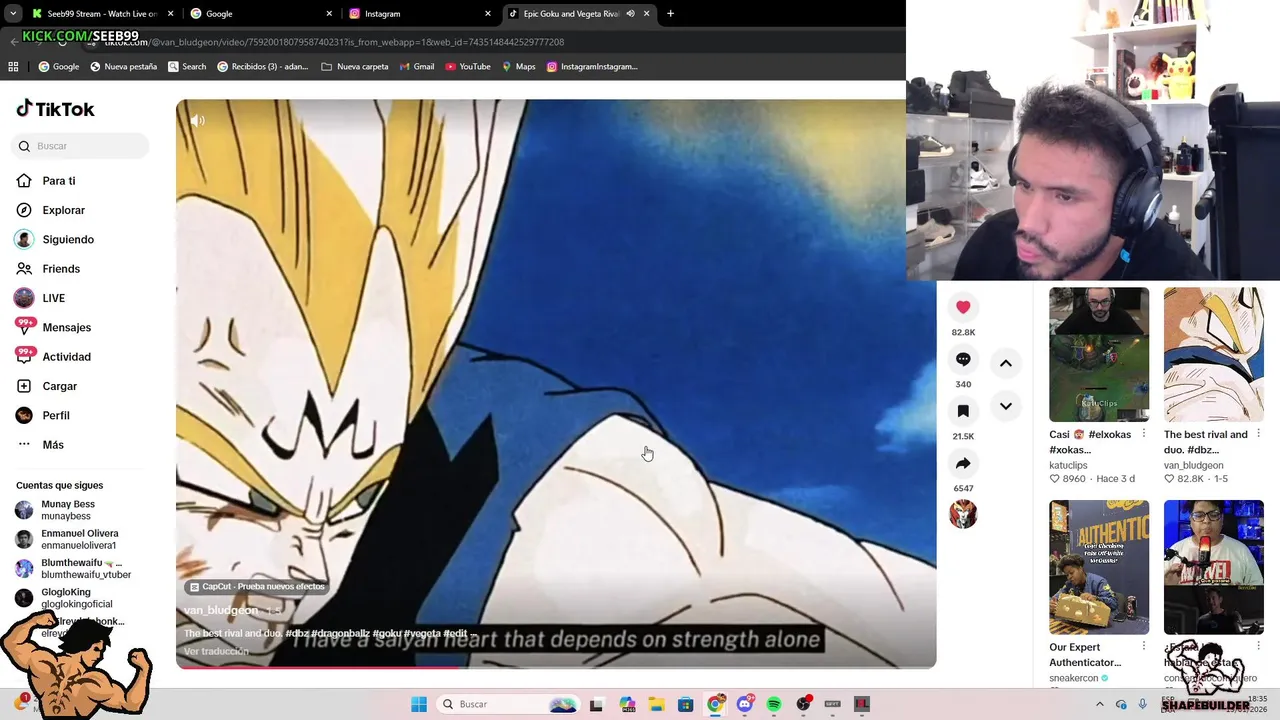Open the comments via the speech bubble icon
1280x720 pixels.
point(963,359)
